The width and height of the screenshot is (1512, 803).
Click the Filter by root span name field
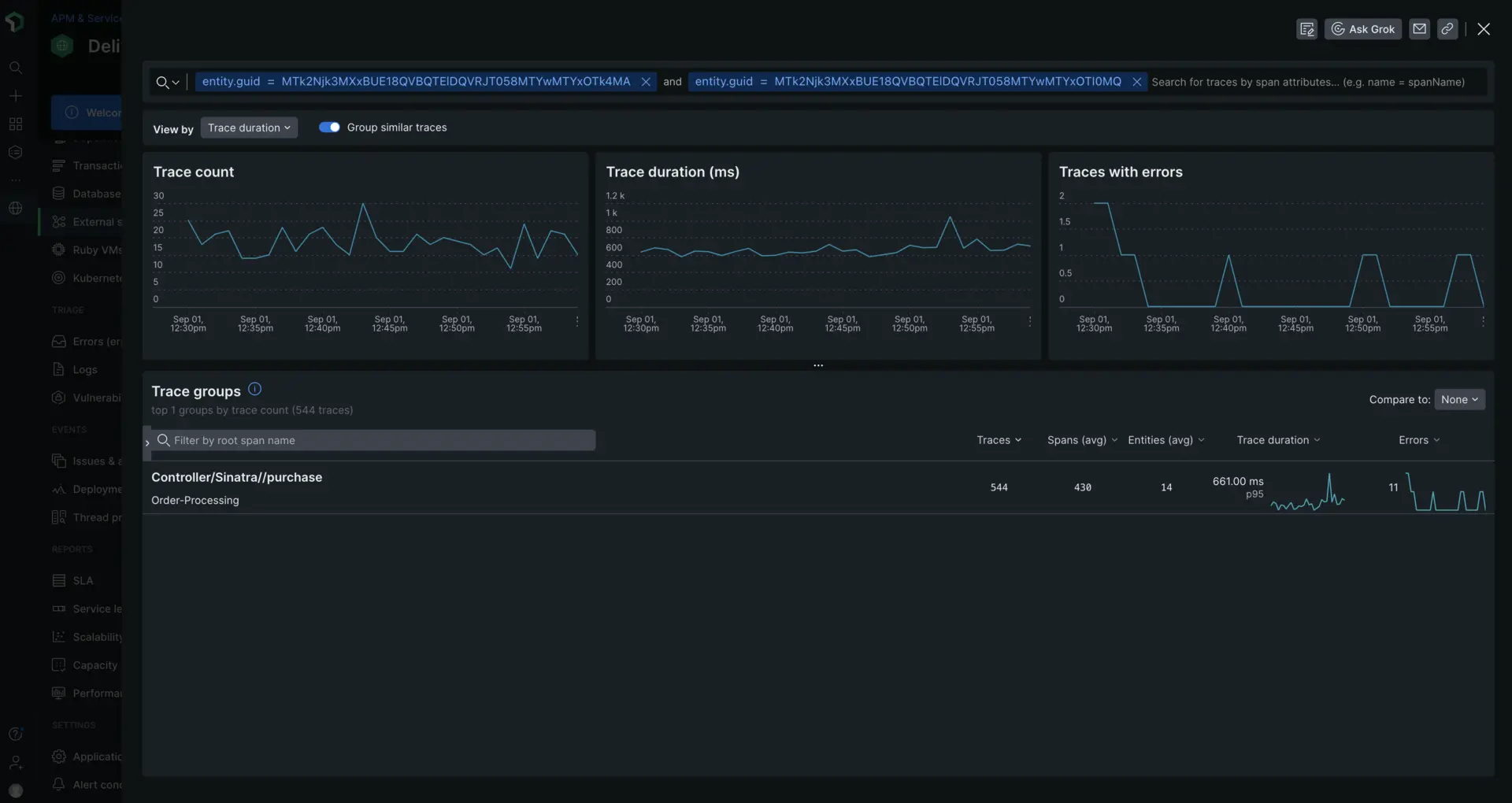pyautogui.click(x=374, y=440)
